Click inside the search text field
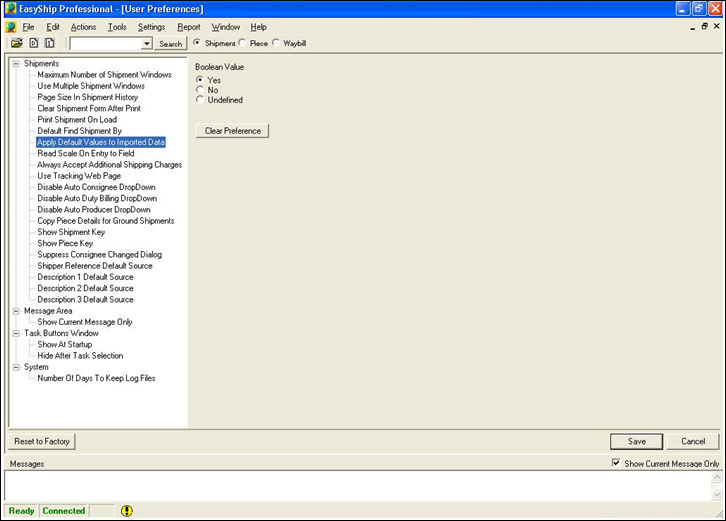726x521 pixels. click(106, 44)
